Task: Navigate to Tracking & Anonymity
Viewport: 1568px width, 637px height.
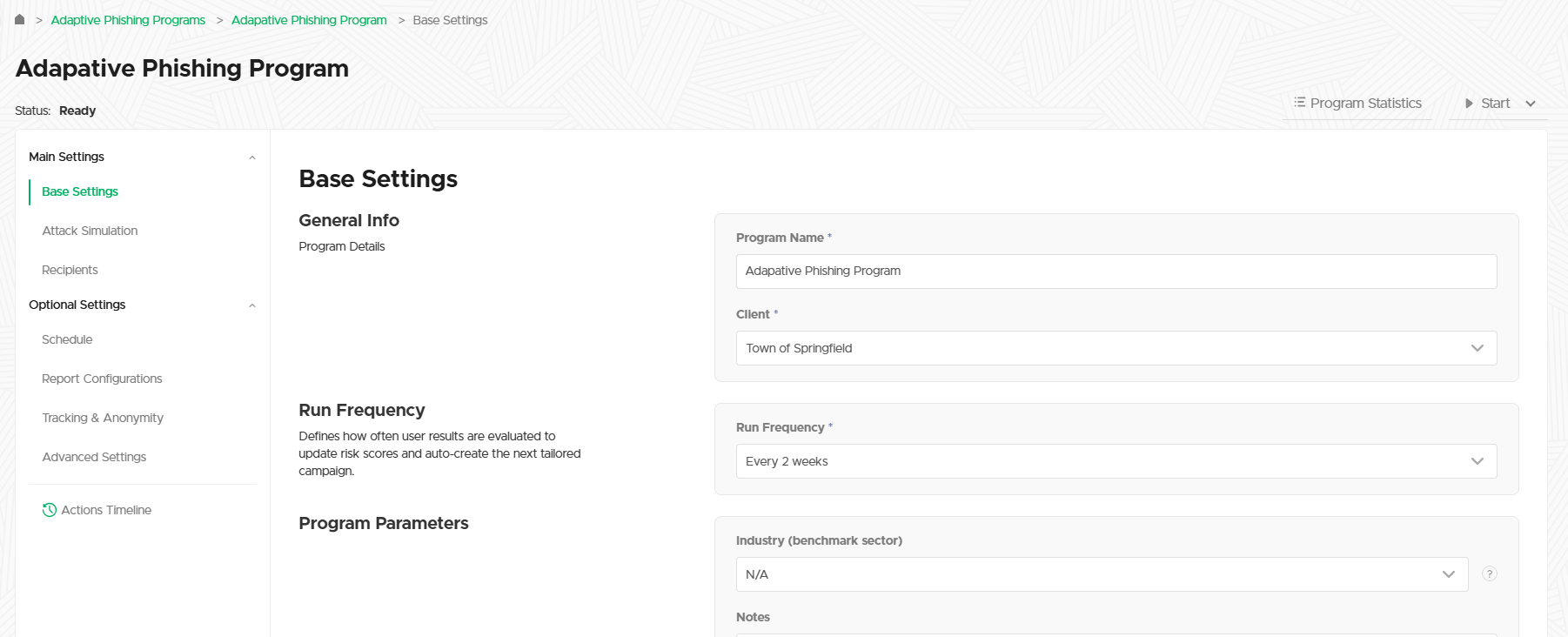Action: 103,418
